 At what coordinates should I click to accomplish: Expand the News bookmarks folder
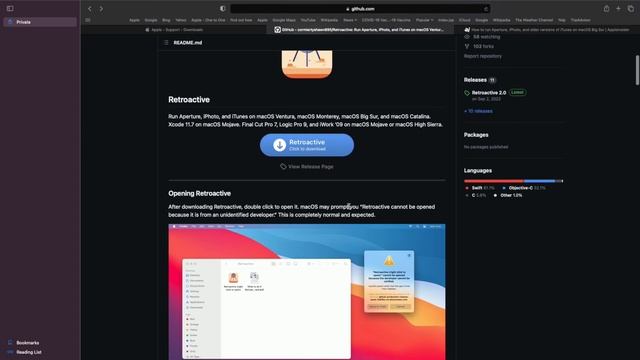click(x=350, y=20)
